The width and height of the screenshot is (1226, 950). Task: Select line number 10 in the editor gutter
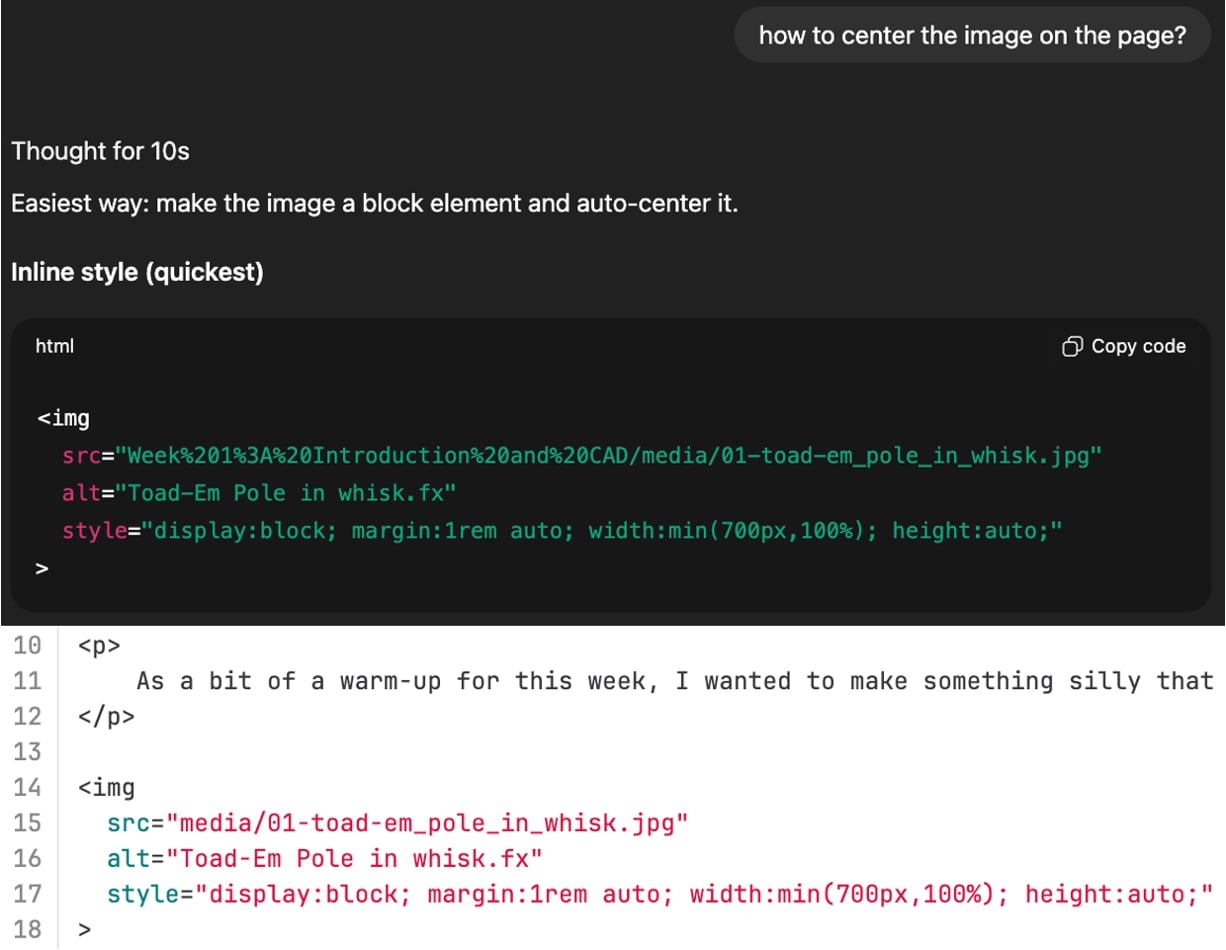tap(27, 645)
